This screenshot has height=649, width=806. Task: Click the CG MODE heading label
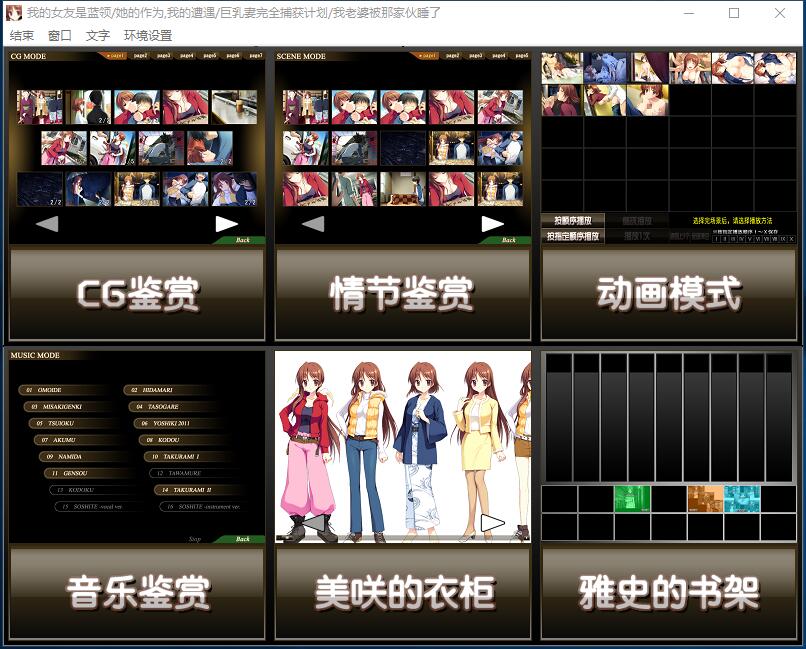28,56
